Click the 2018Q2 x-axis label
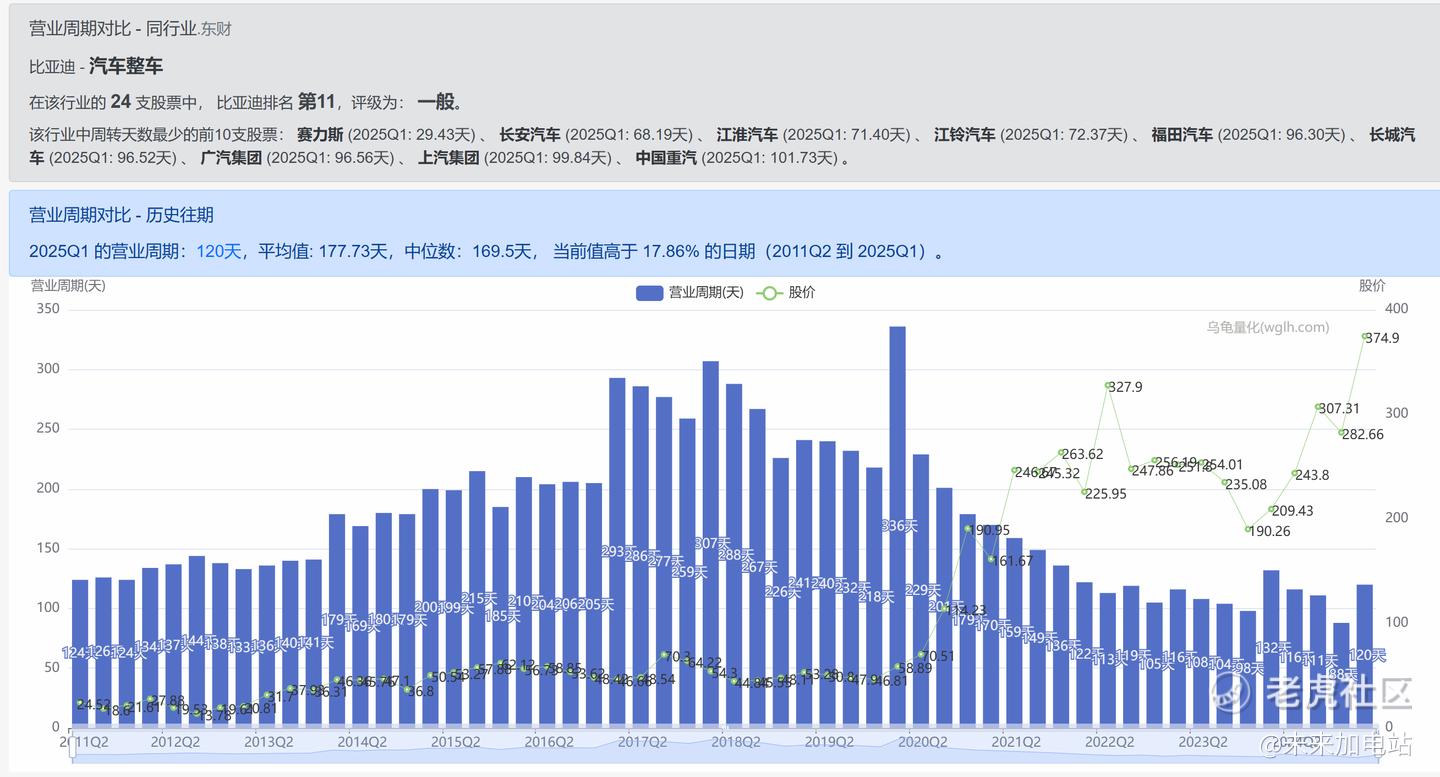Image resolution: width=1440 pixels, height=777 pixels. point(735,742)
